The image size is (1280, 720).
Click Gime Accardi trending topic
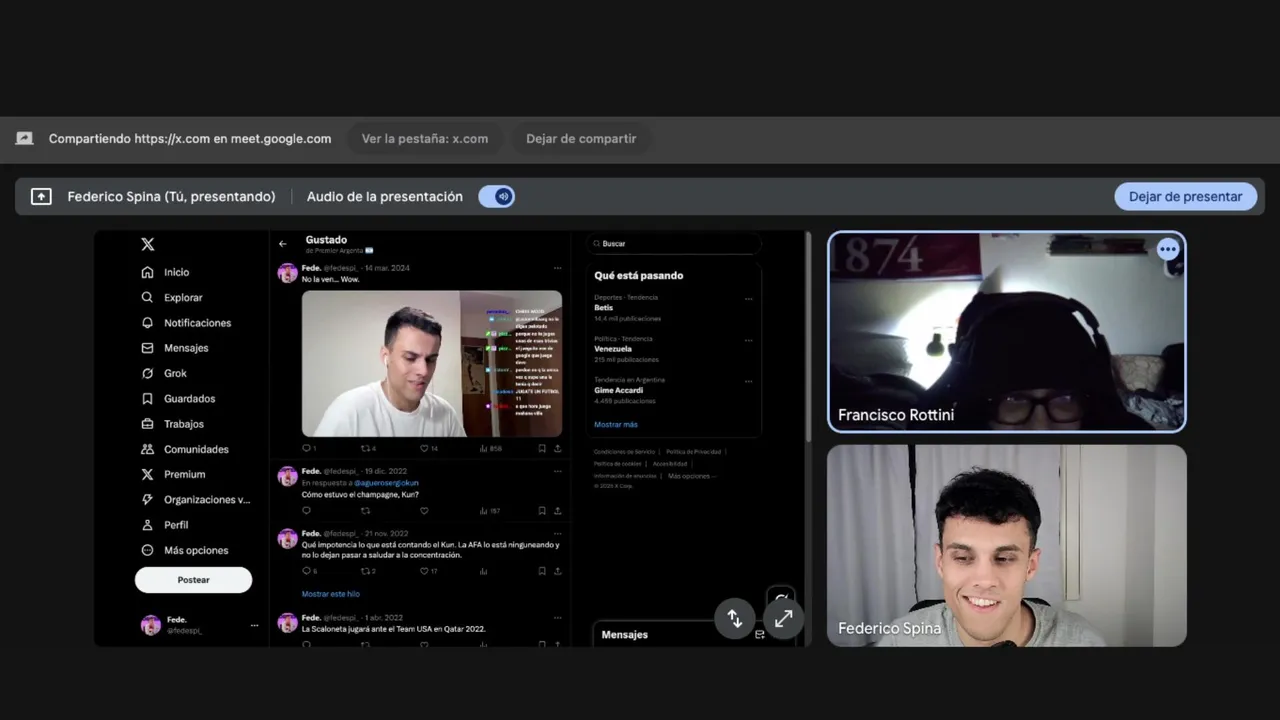(618, 390)
